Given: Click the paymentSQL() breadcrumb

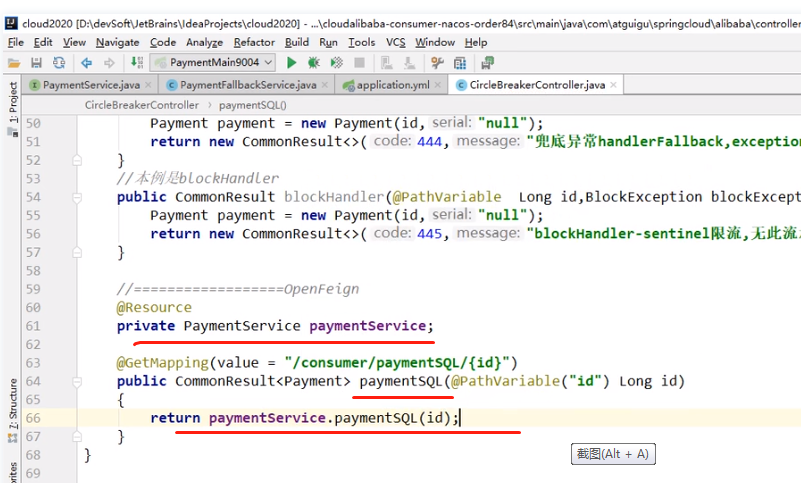Looking at the screenshot, I should (252, 105).
